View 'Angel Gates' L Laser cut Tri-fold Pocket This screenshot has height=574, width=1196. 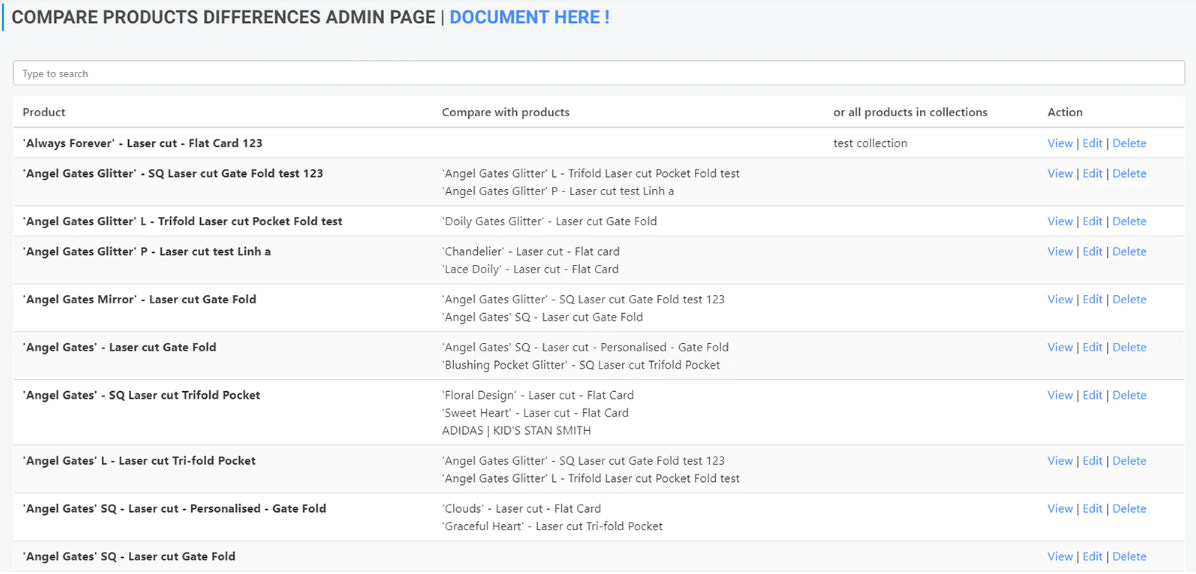coord(1059,461)
